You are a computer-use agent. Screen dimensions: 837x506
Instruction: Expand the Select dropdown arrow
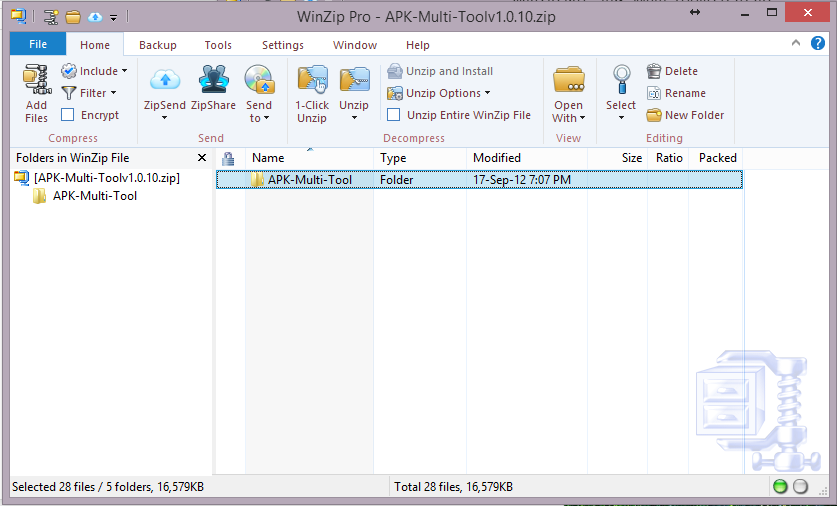click(x=621, y=118)
